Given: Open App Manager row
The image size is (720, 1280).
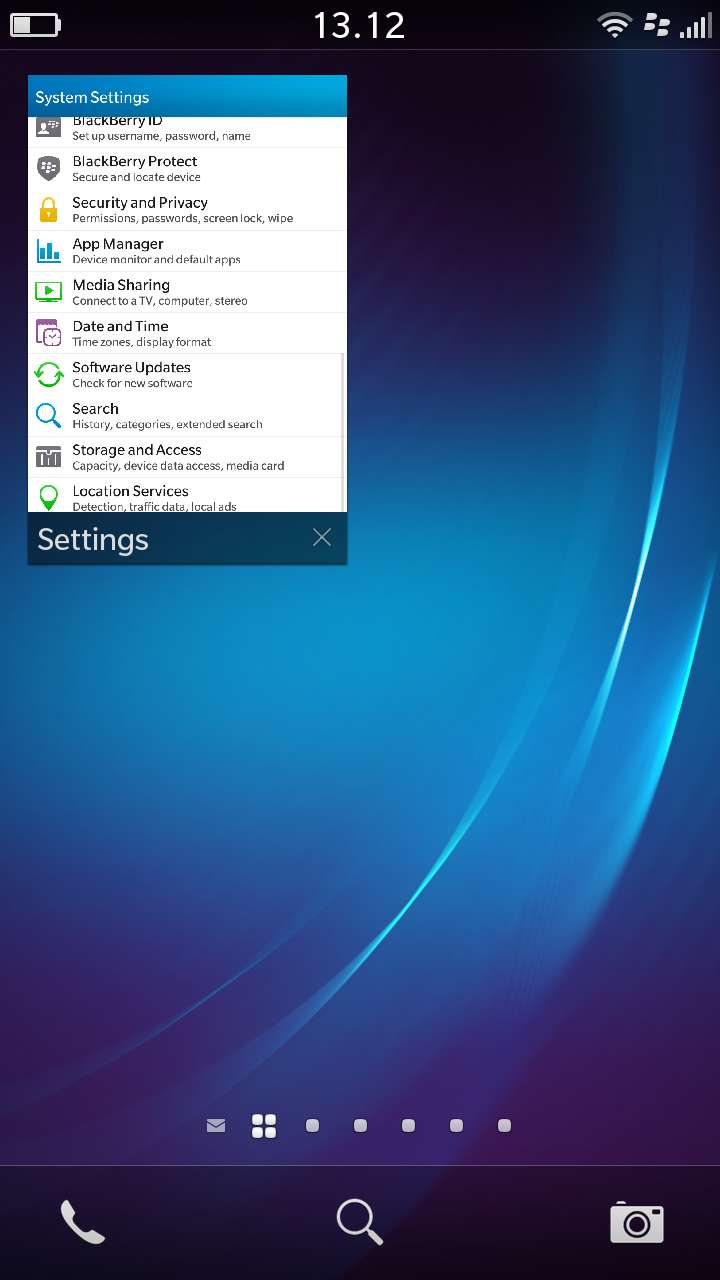Looking at the screenshot, I should pos(187,251).
